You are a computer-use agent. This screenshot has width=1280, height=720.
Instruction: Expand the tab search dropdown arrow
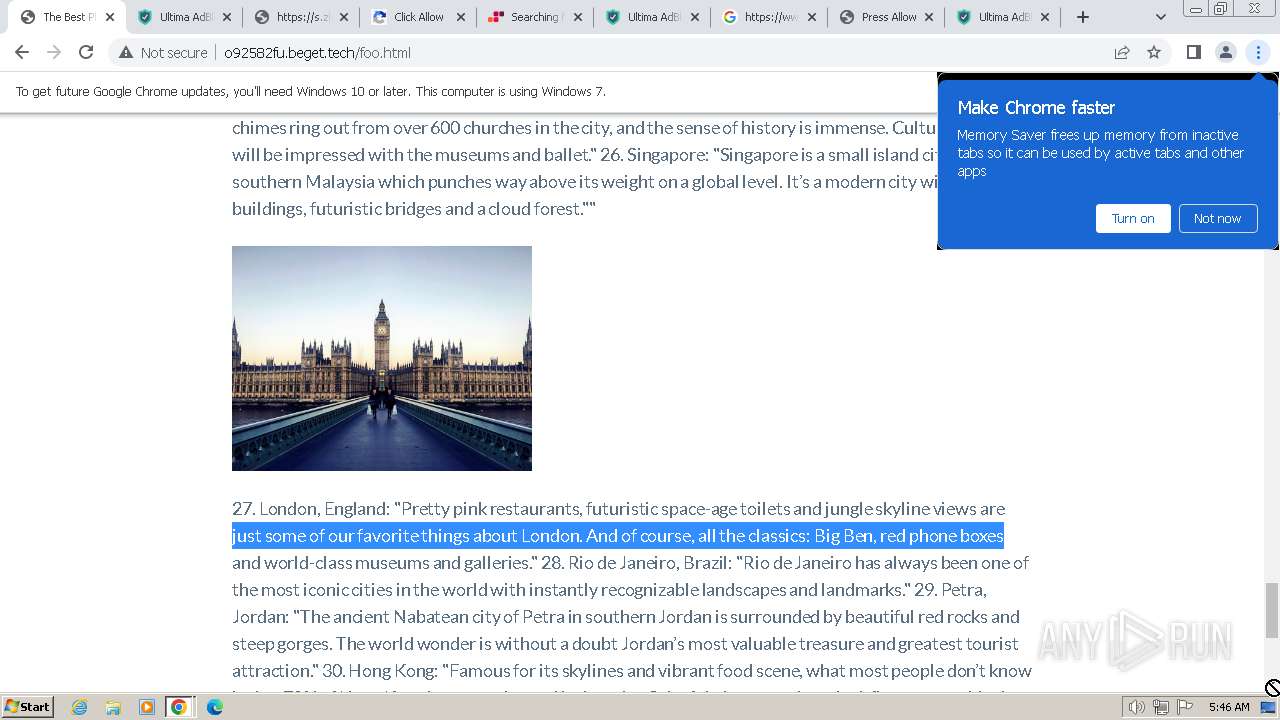[1160, 17]
